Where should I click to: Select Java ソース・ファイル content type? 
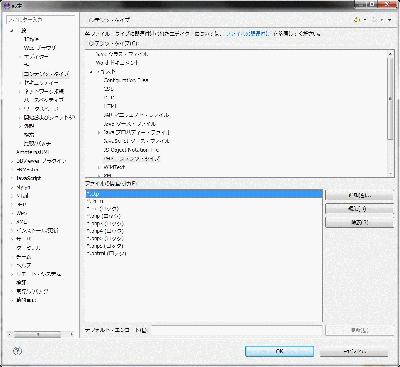pyautogui.click(x=129, y=124)
